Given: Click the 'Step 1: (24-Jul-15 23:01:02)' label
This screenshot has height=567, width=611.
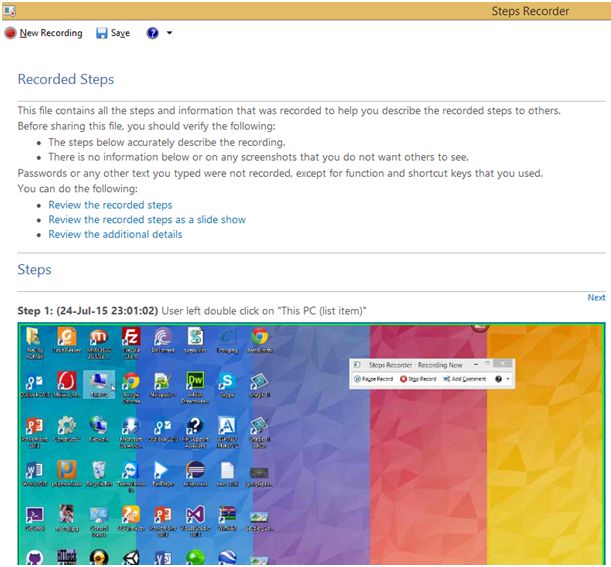Looking at the screenshot, I should point(88,311).
